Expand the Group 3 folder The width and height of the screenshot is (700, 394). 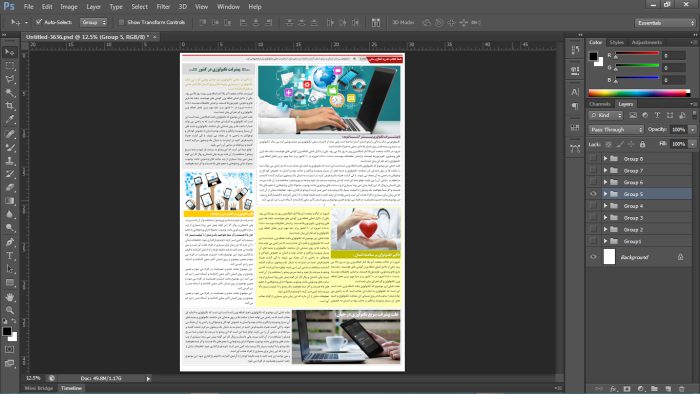(605, 218)
